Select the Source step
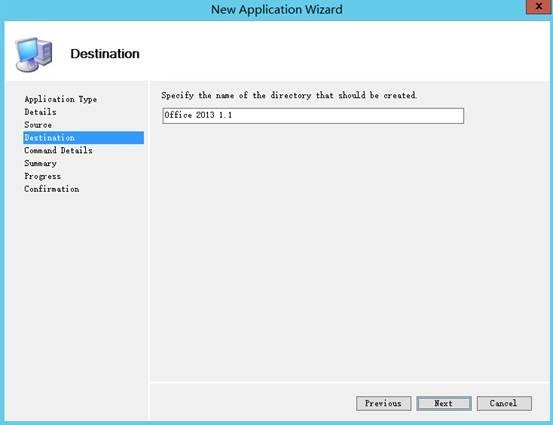 tap(38, 125)
